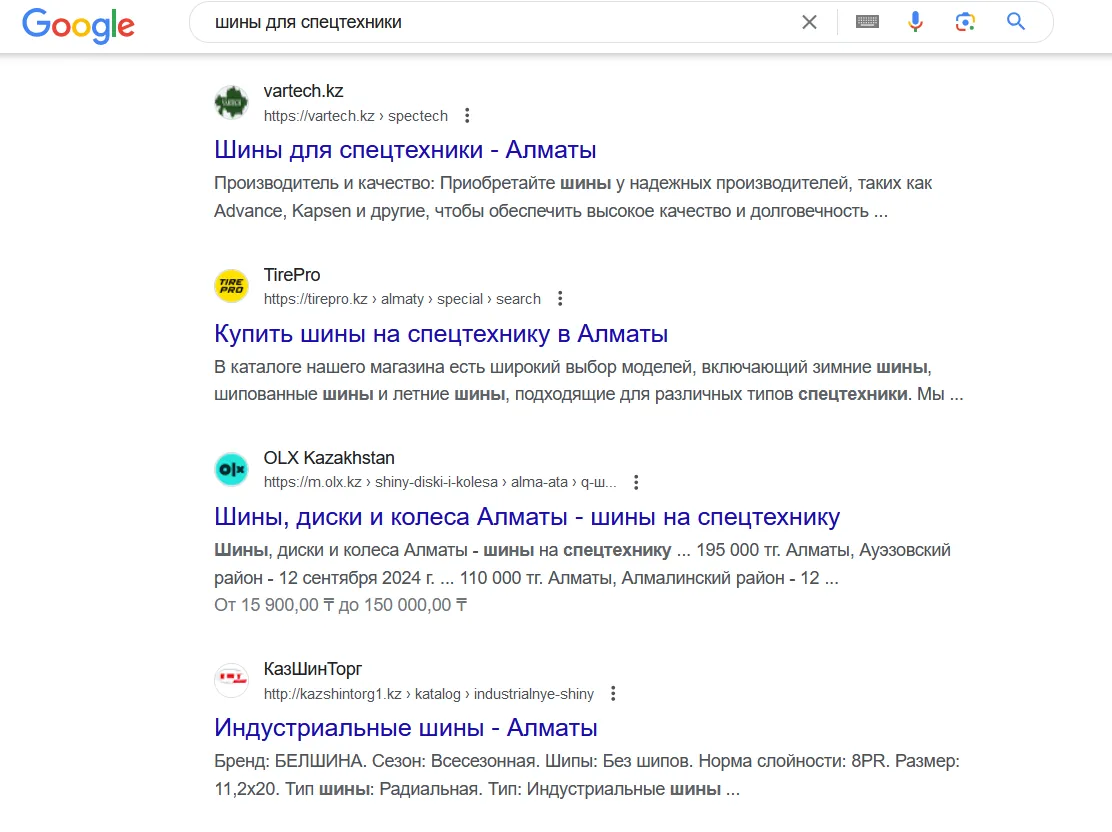The width and height of the screenshot is (1112, 832).
Task: Click the КазШинТорг site favicon
Action: [231, 680]
